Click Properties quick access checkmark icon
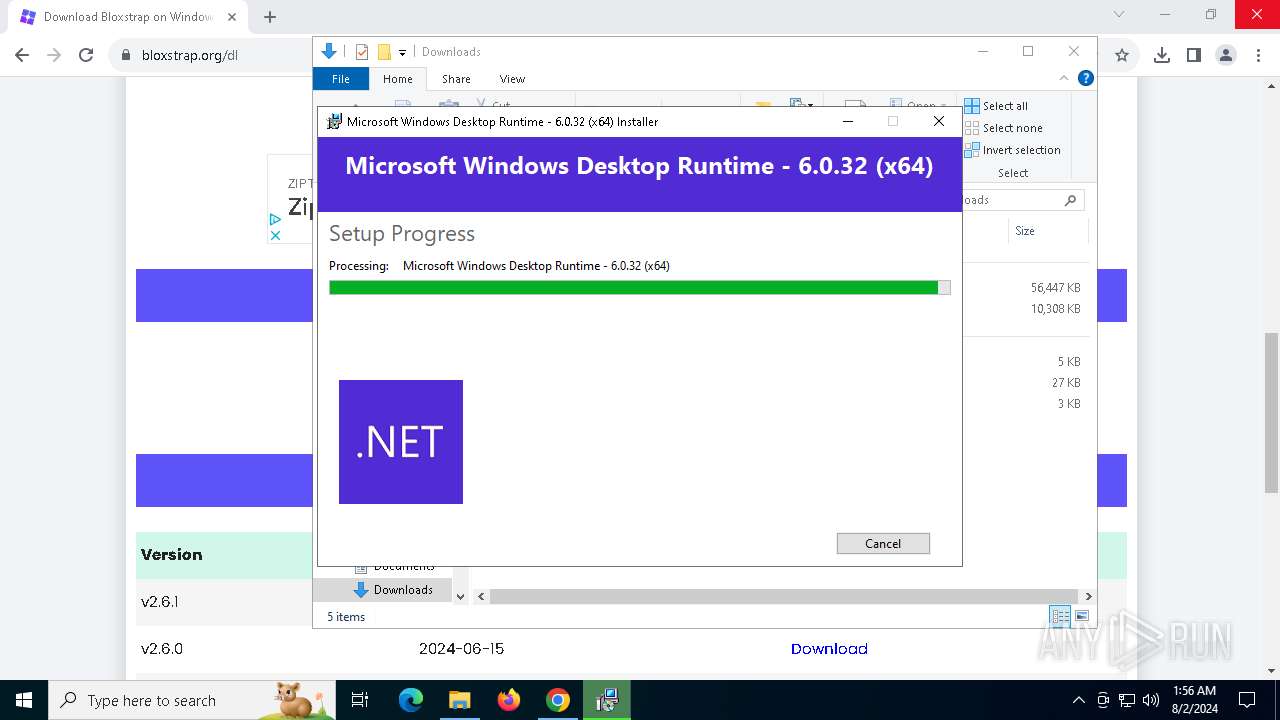 (x=362, y=52)
